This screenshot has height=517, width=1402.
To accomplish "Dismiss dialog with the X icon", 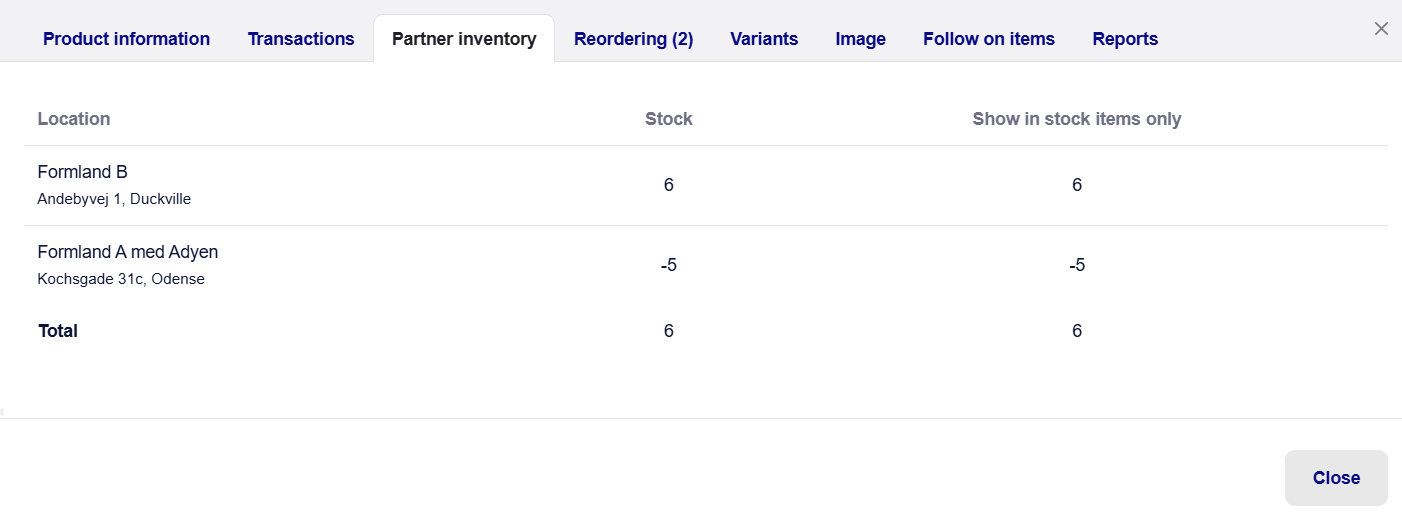I will (x=1381, y=29).
